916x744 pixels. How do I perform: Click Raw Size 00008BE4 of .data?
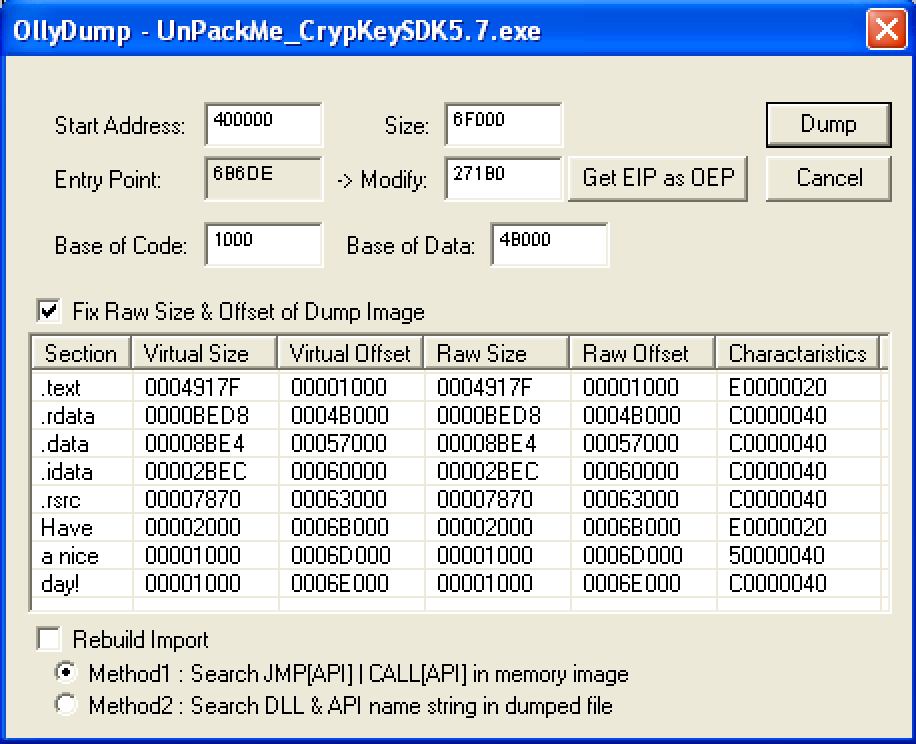pyautogui.click(x=486, y=443)
